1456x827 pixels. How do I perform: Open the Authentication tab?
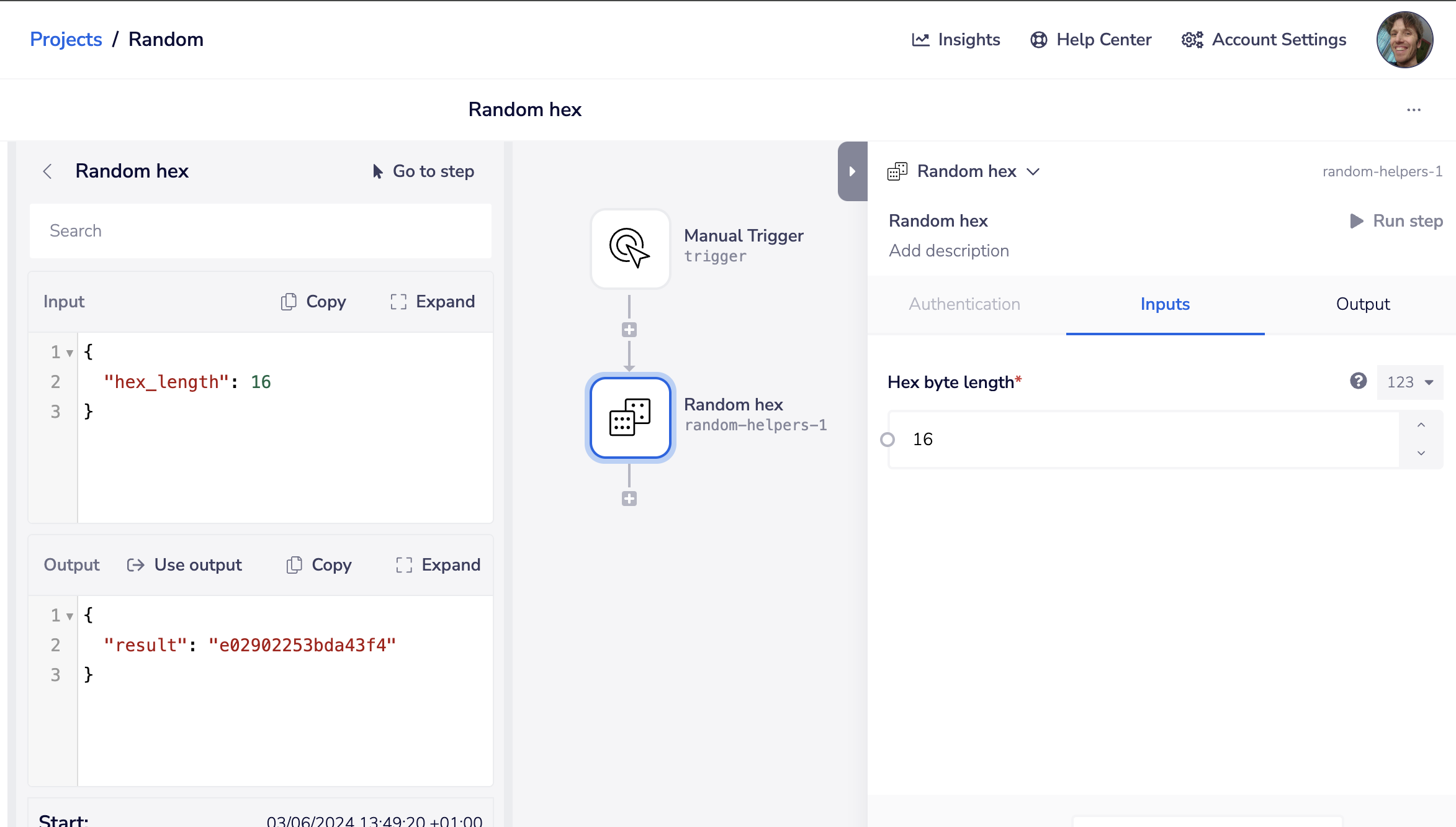click(964, 304)
